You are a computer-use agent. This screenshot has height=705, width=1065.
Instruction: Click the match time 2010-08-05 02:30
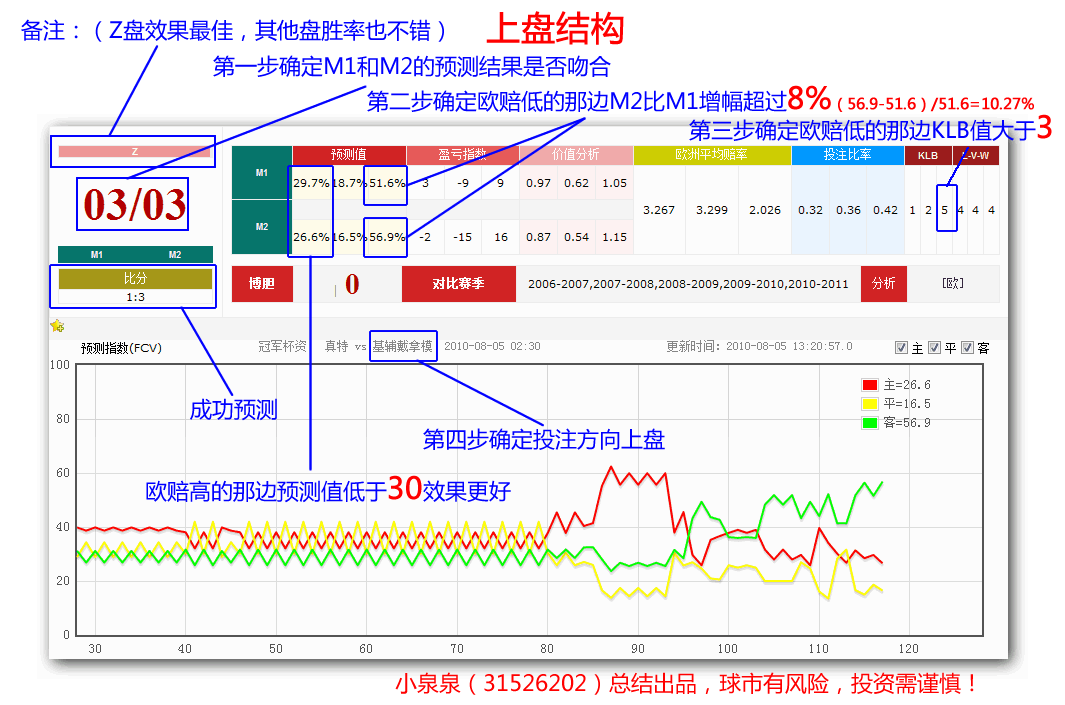[x=492, y=346]
